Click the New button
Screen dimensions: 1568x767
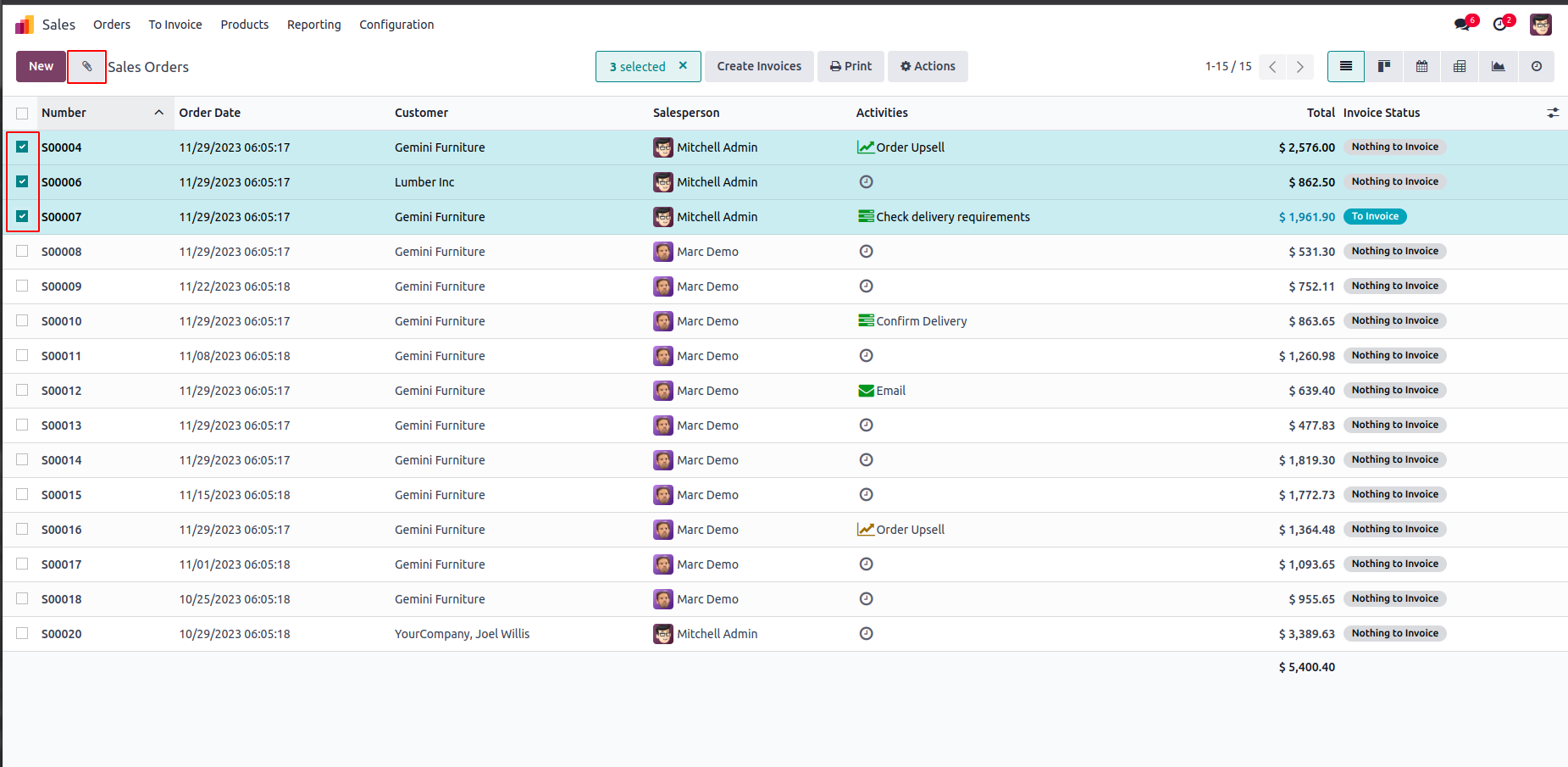point(41,66)
